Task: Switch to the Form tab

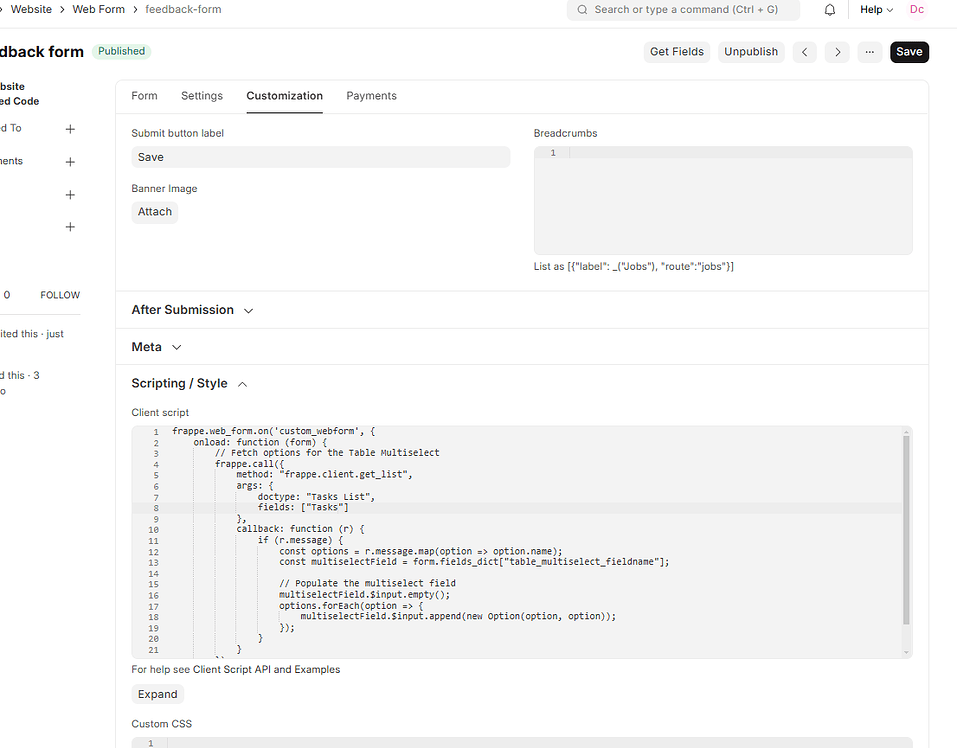Action: coord(144,96)
